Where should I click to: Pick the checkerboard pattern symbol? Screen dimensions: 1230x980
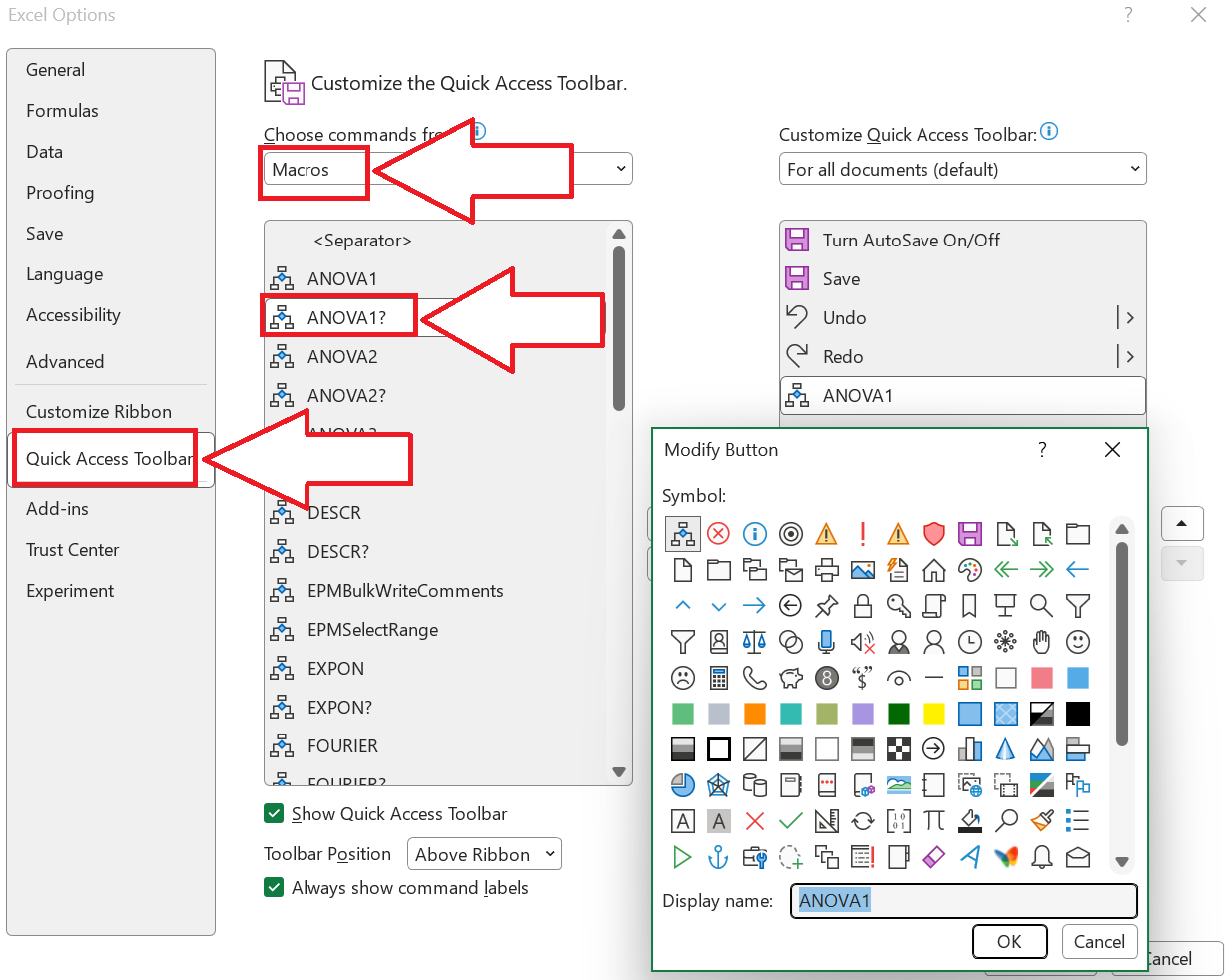point(899,749)
